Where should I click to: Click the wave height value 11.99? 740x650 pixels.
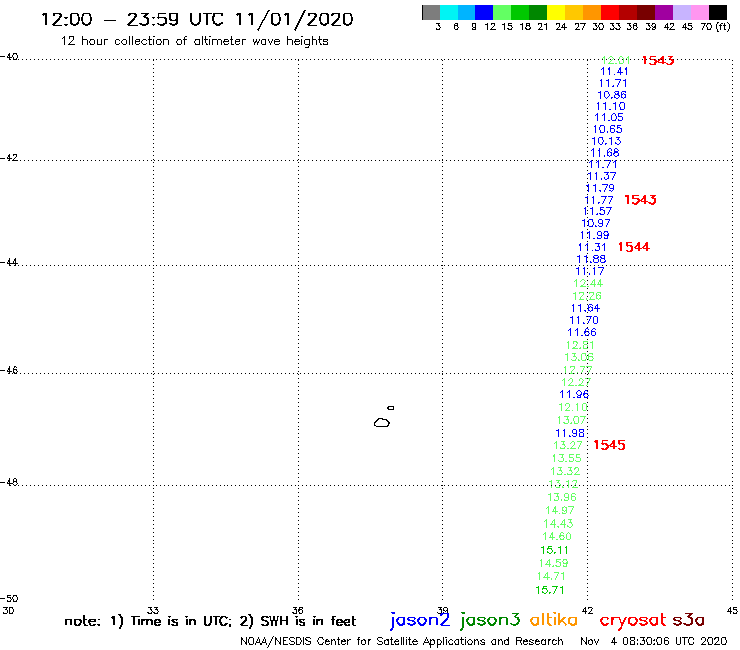point(594,235)
